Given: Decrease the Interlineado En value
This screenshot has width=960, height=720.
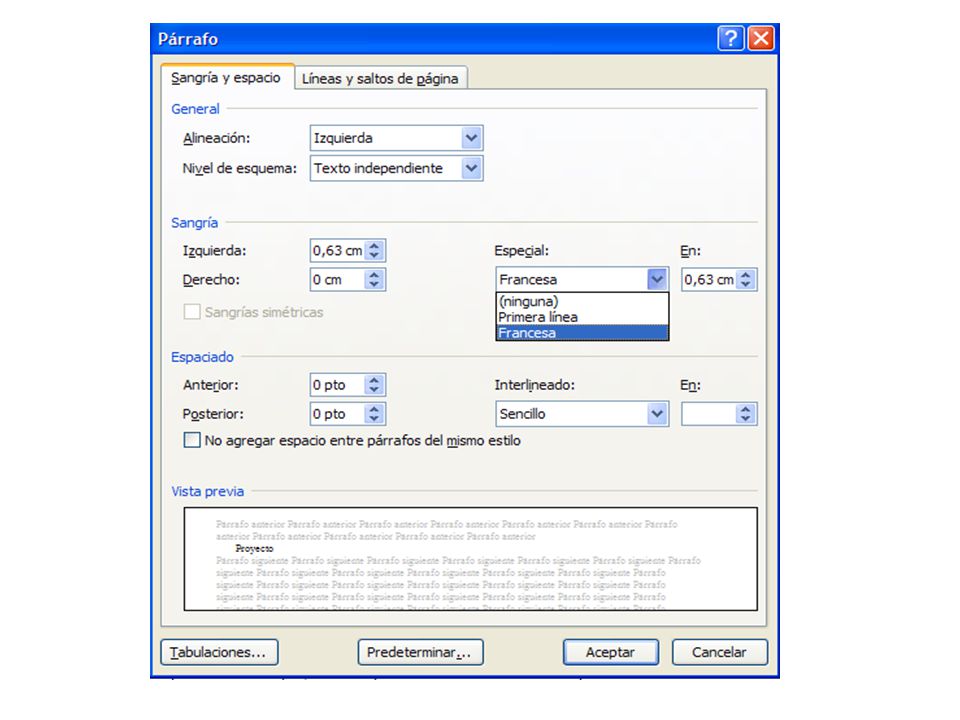Looking at the screenshot, I should (746, 420).
